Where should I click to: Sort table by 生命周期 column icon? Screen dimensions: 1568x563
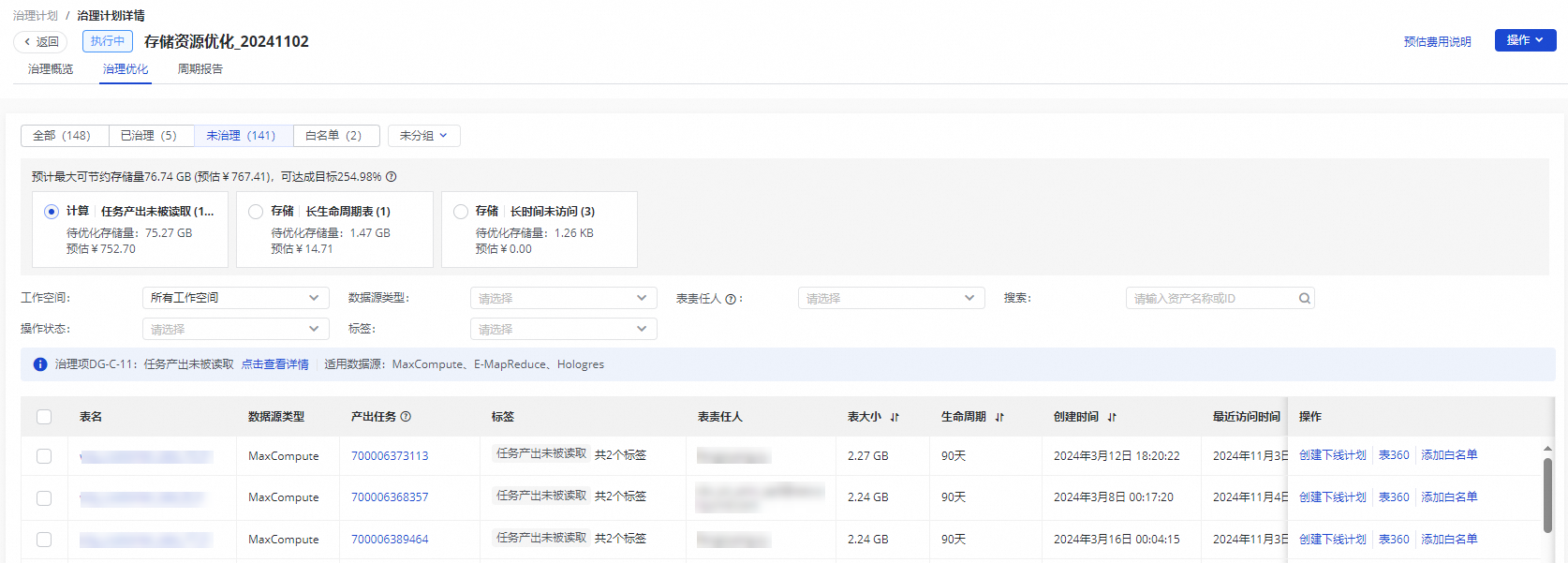[x=999, y=417]
